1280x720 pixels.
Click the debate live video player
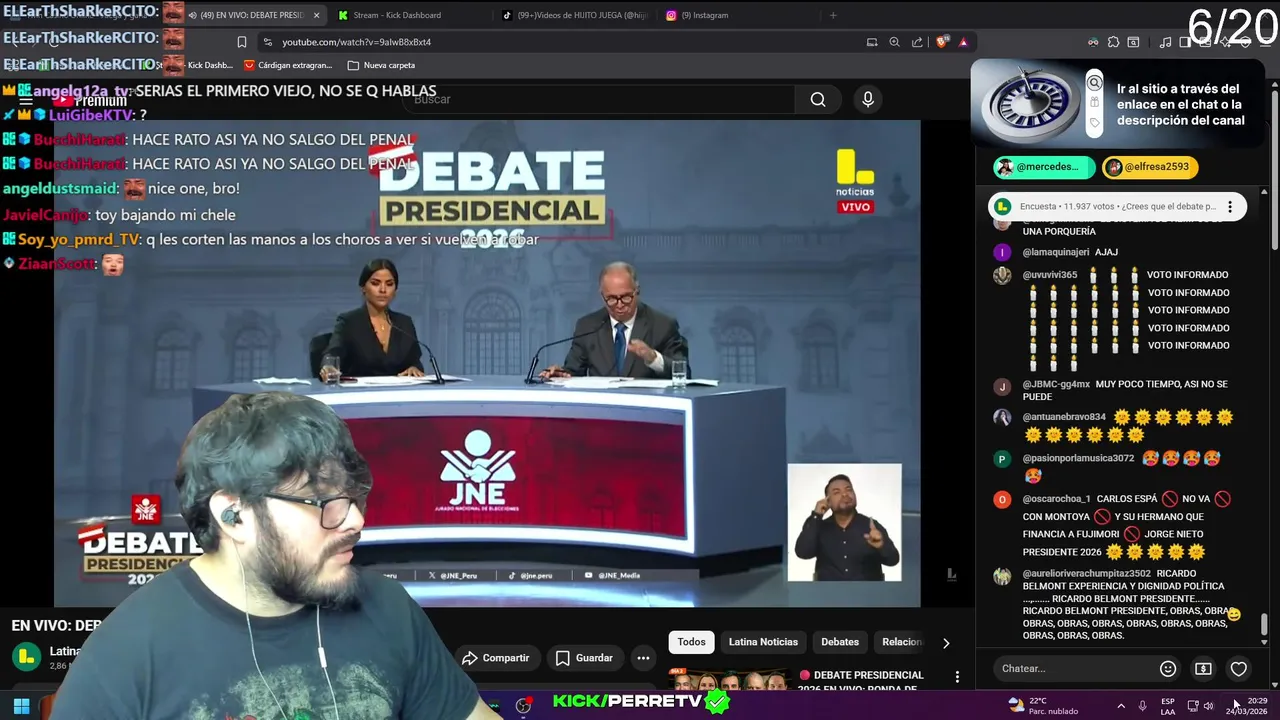coord(487,363)
